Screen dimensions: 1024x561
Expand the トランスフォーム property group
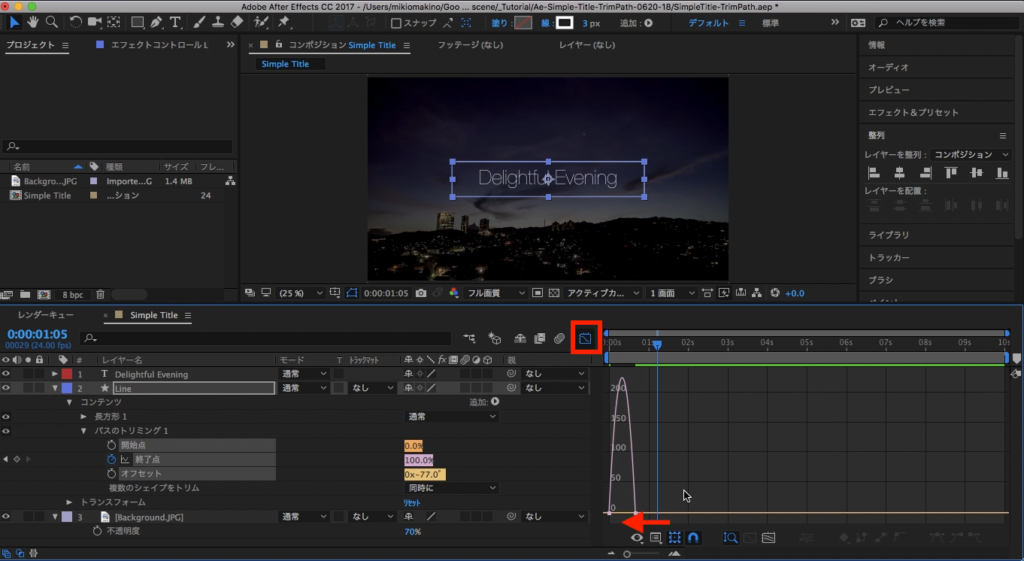[x=69, y=502]
